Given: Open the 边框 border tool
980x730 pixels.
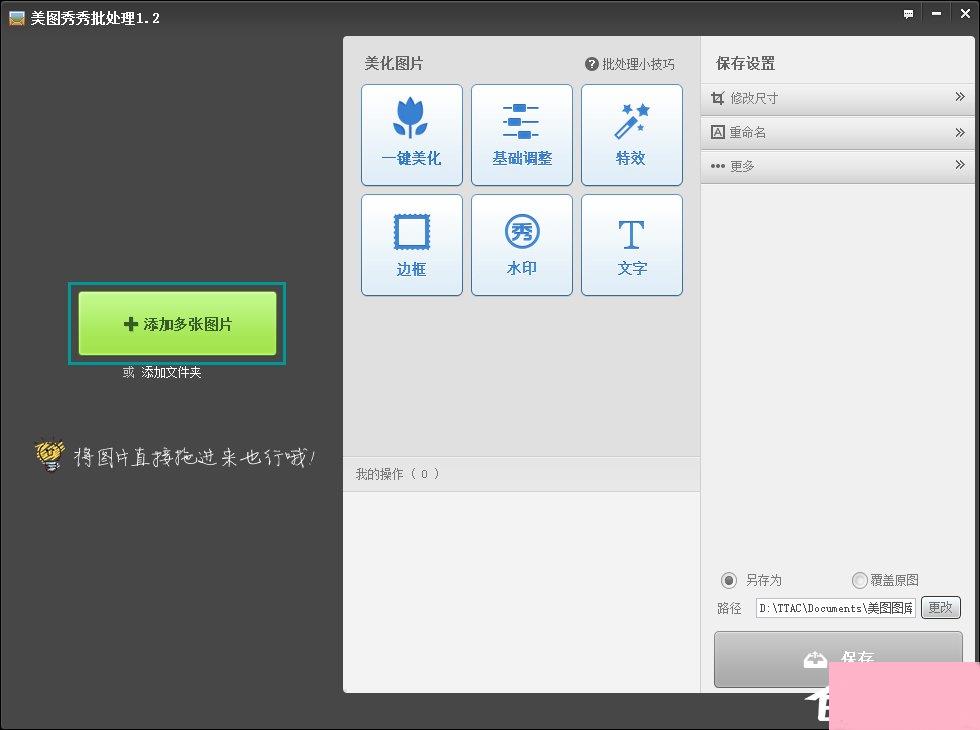Looking at the screenshot, I should point(412,245).
